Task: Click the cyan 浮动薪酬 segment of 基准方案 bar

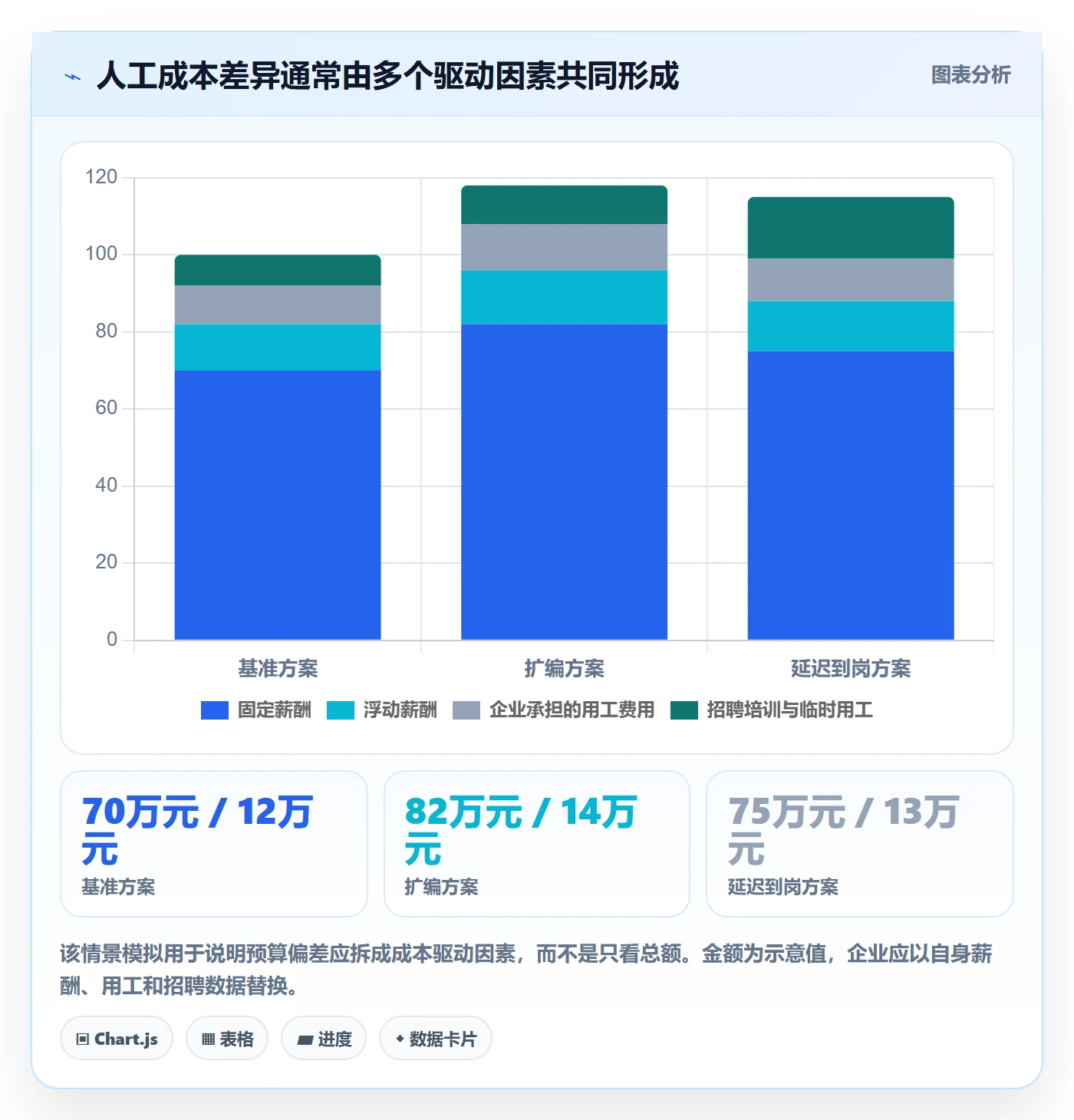Action: pos(278,348)
